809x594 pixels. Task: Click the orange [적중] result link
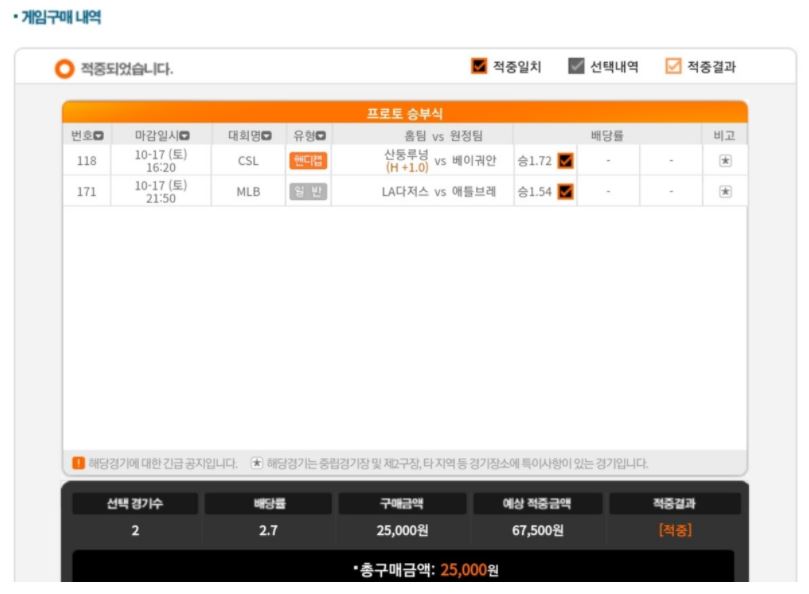pos(675,530)
